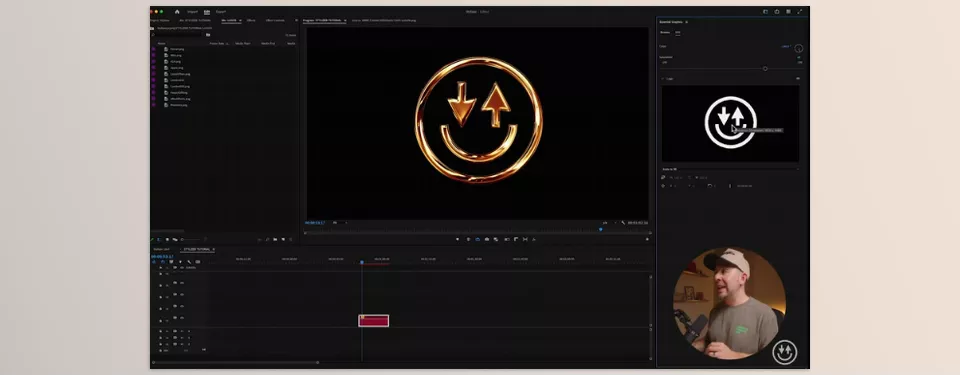Open Timeline display settings wrench
960x375 pixels.
point(189,262)
